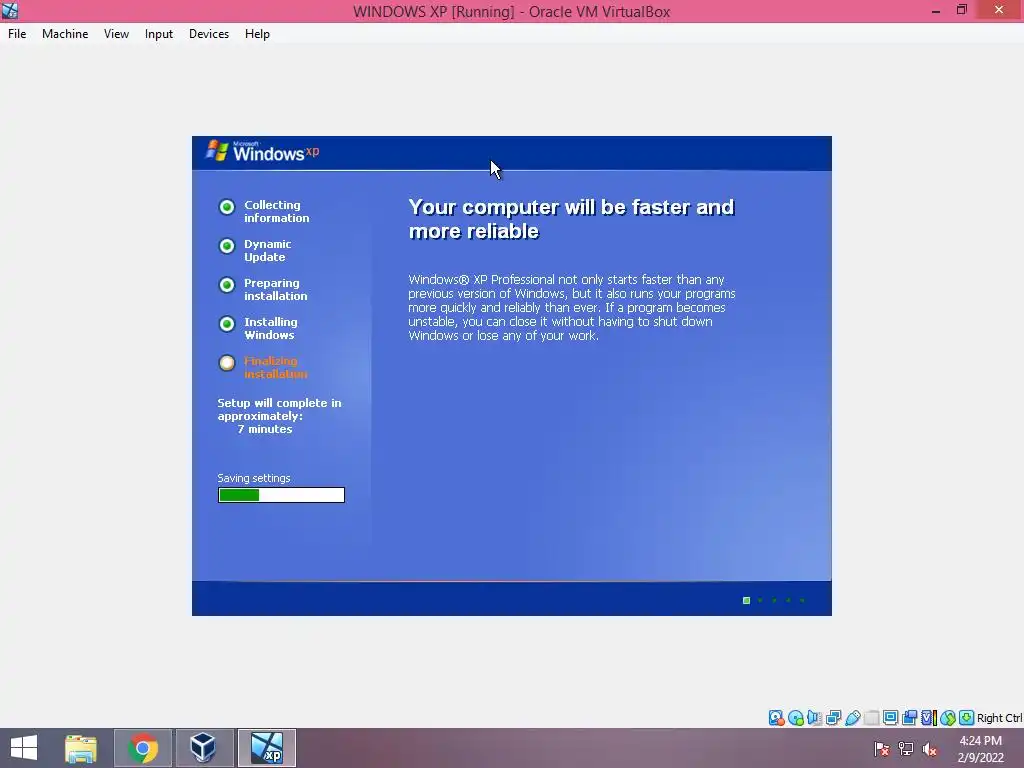Restore down the VirtualBox window
This screenshot has height=768, width=1024.
pos(962,10)
